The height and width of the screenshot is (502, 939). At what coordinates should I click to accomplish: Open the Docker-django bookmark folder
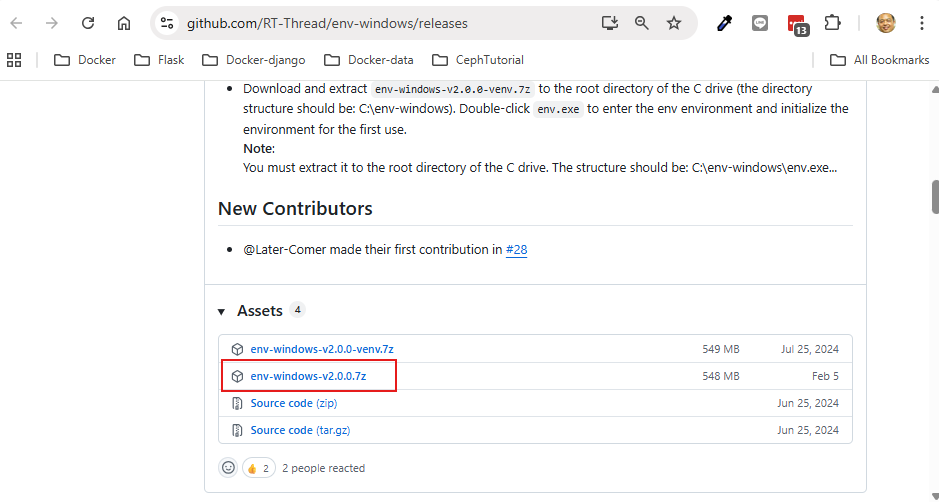pyautogui.click(x=254, y=60)
